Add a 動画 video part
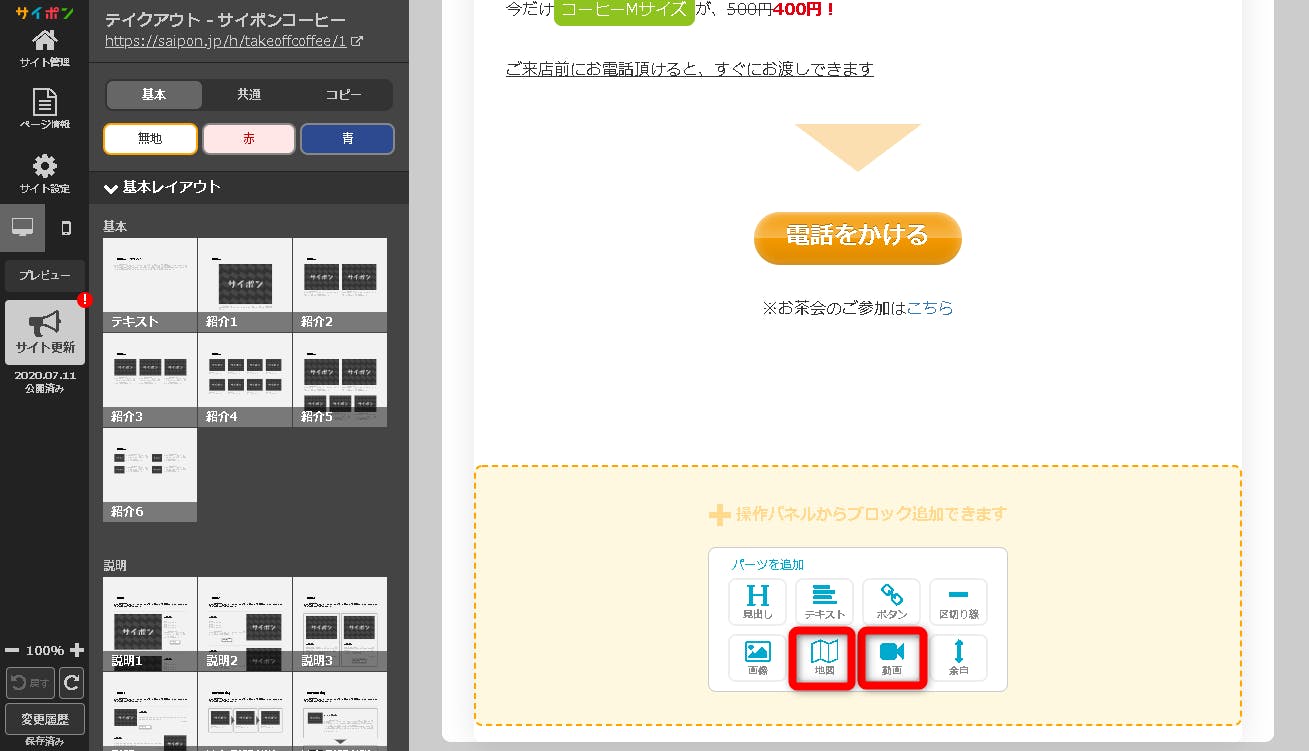The image size is (1309, 751). (x=891, y=658)
